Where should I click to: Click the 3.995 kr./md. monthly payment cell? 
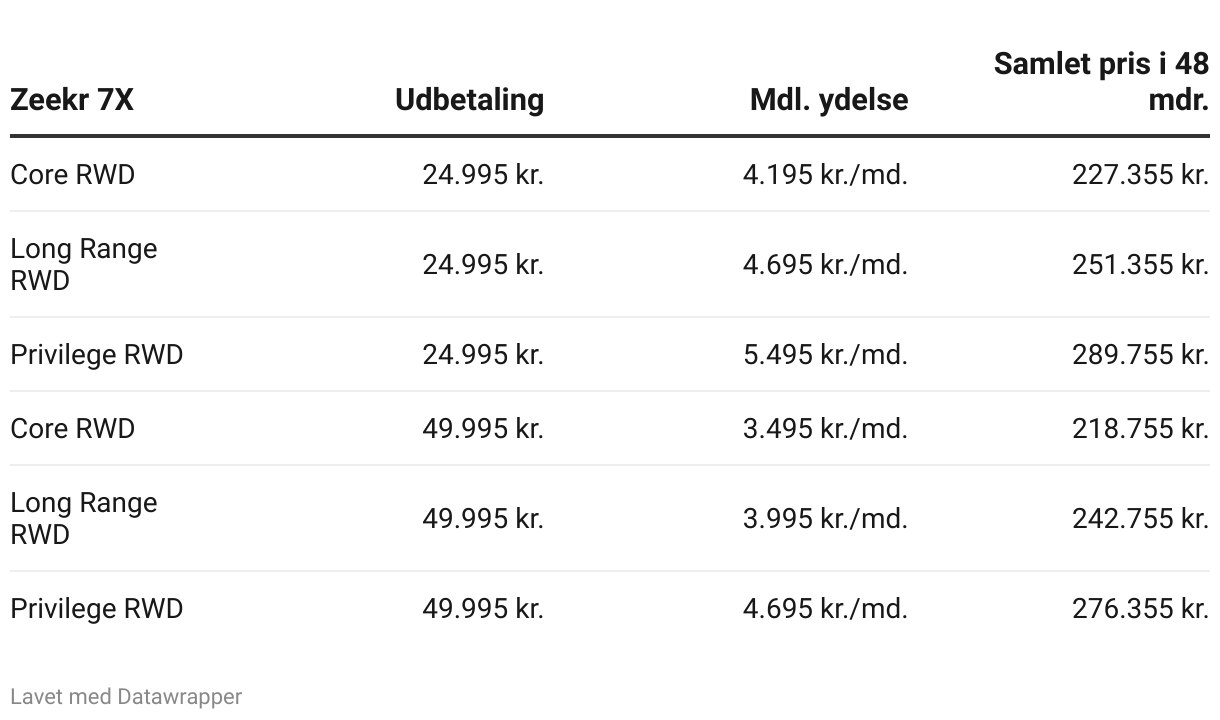pos(825,519)
